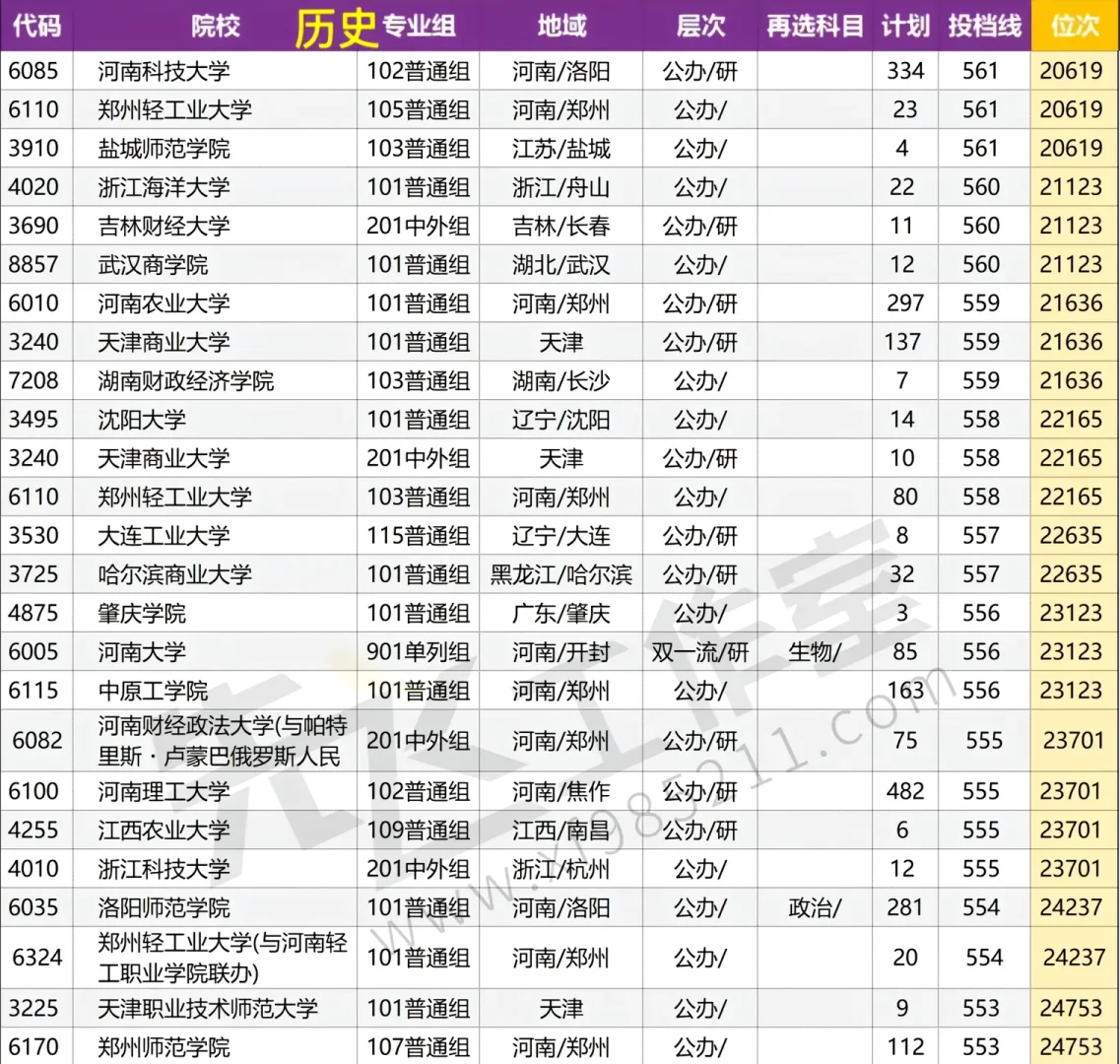
Task: Click the 政治/ subject cell for 洛阳师范学院
Action: click(814, 907)
